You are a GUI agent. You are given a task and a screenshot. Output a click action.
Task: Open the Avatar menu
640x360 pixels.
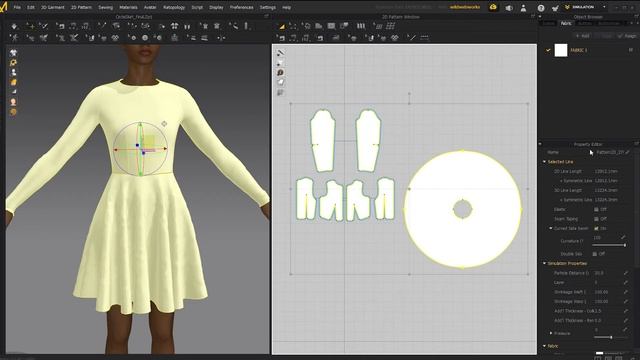coord(150,7)
